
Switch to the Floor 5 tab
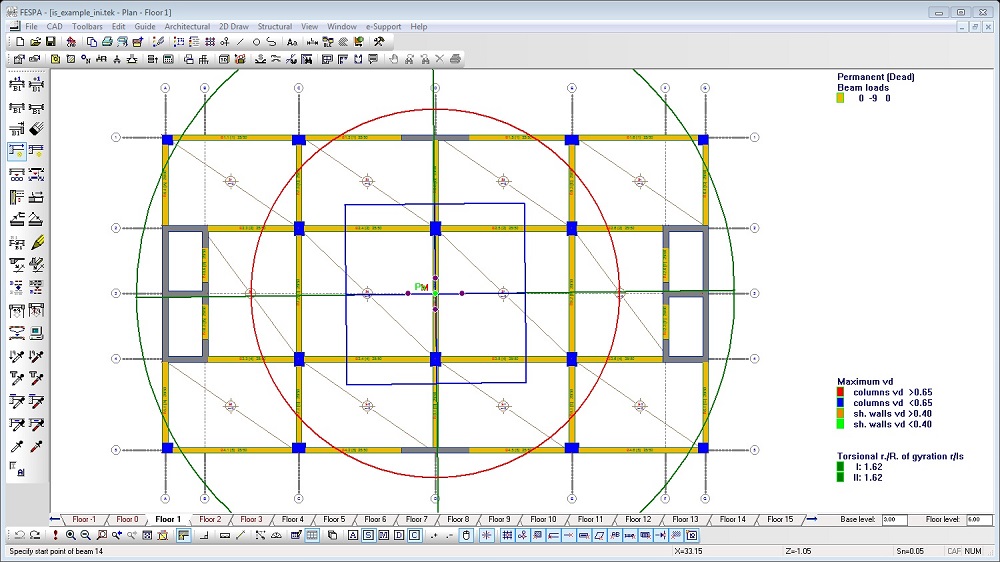coord(334,519)
